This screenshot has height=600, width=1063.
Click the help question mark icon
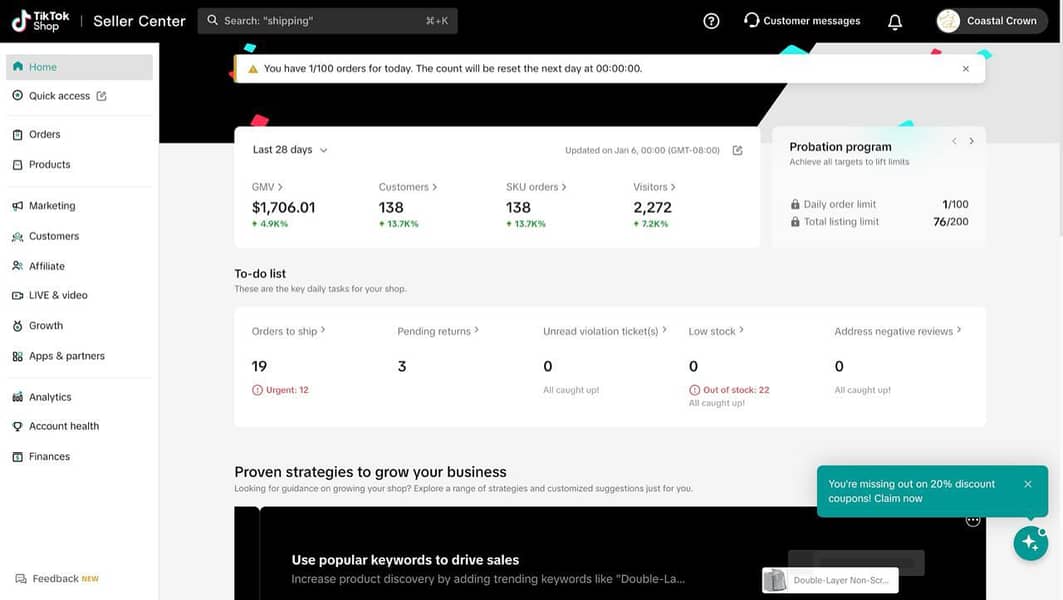pos(711,21)
